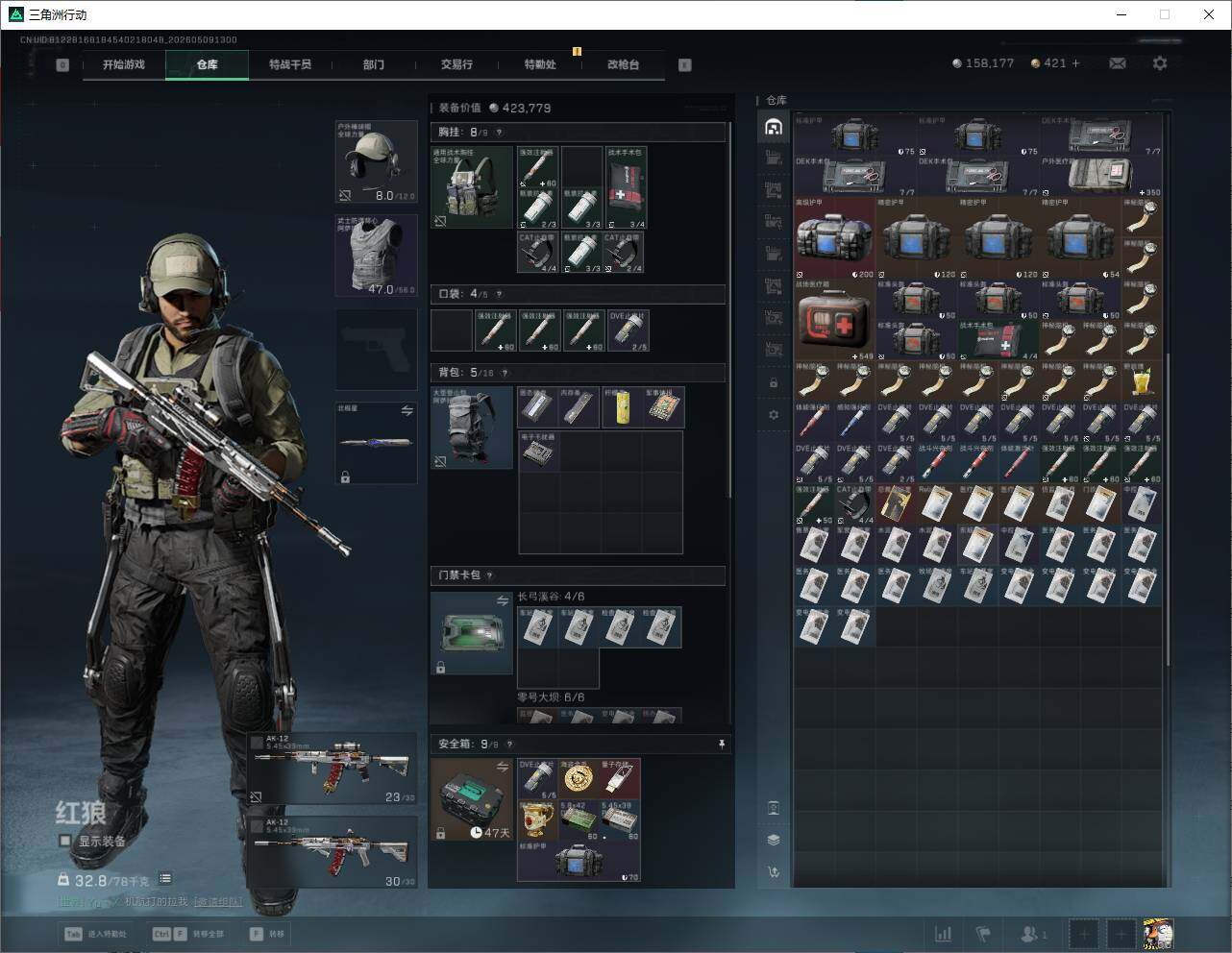The height and width of the screenshot is (953, 1232).
Task: Select the 电子干扰器 in the backpack
Action: pos(539,451)
